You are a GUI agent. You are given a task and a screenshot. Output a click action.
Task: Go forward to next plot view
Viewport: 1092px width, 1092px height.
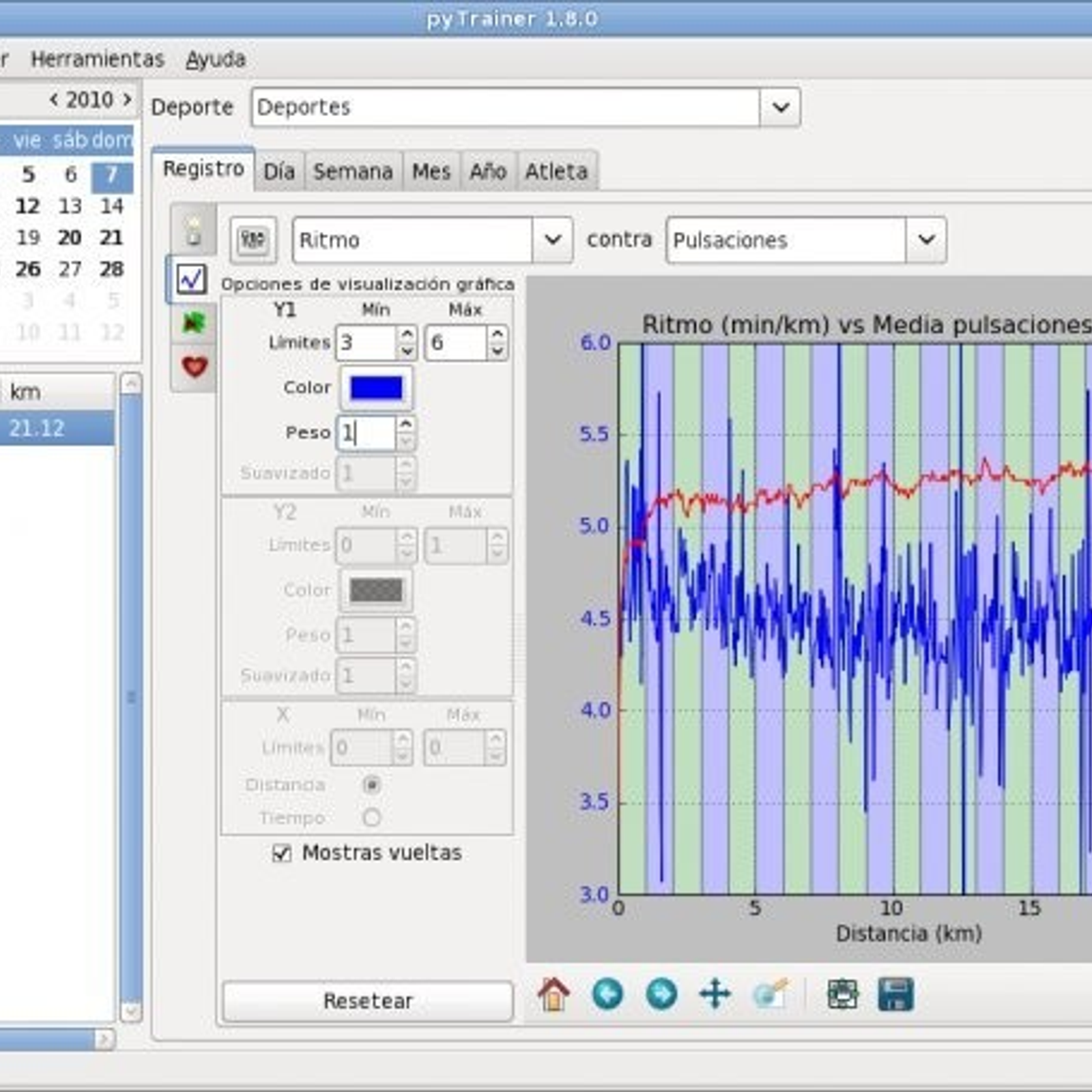(x=661, y=994)
